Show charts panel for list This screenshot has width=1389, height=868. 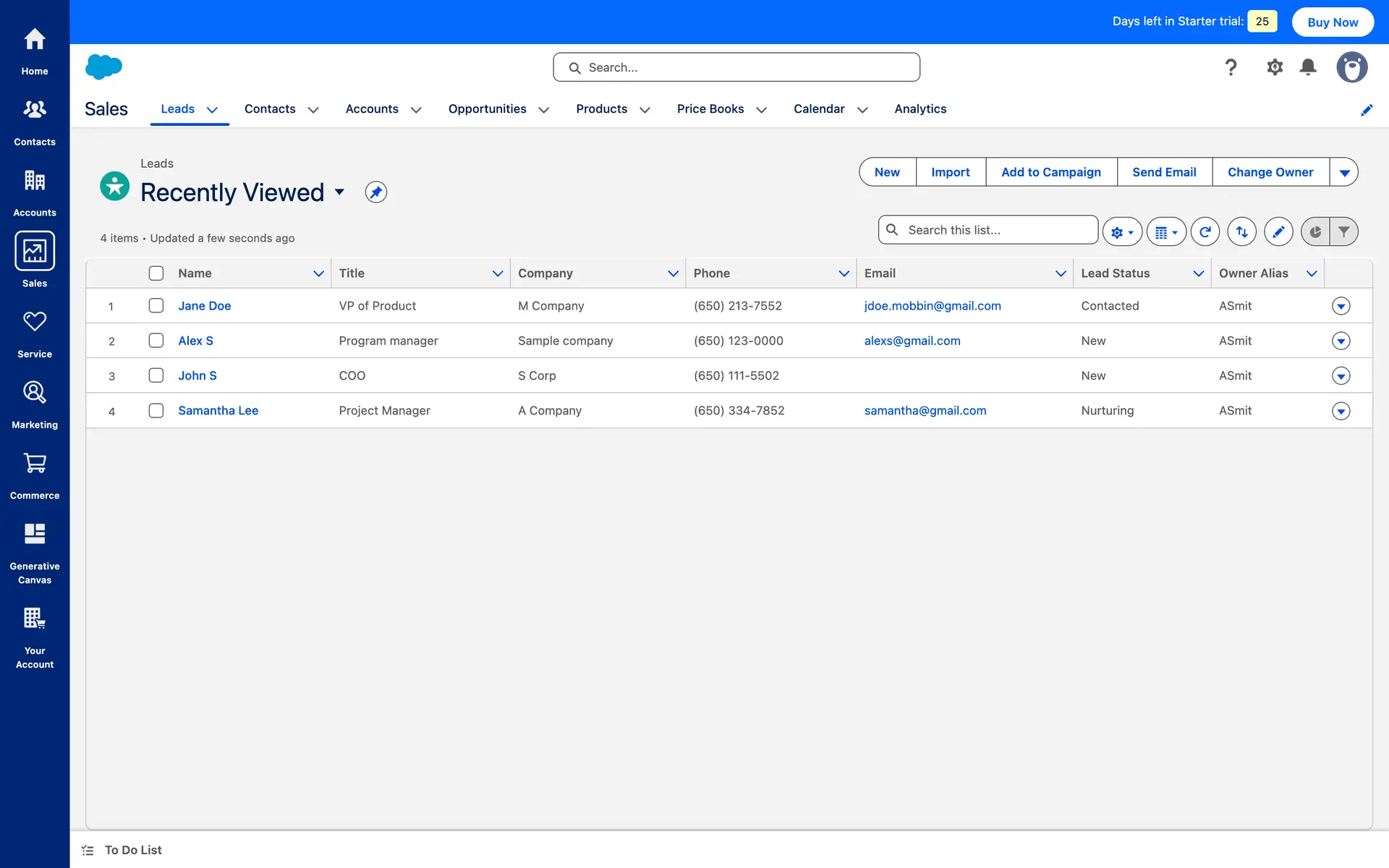[1315, 231]
